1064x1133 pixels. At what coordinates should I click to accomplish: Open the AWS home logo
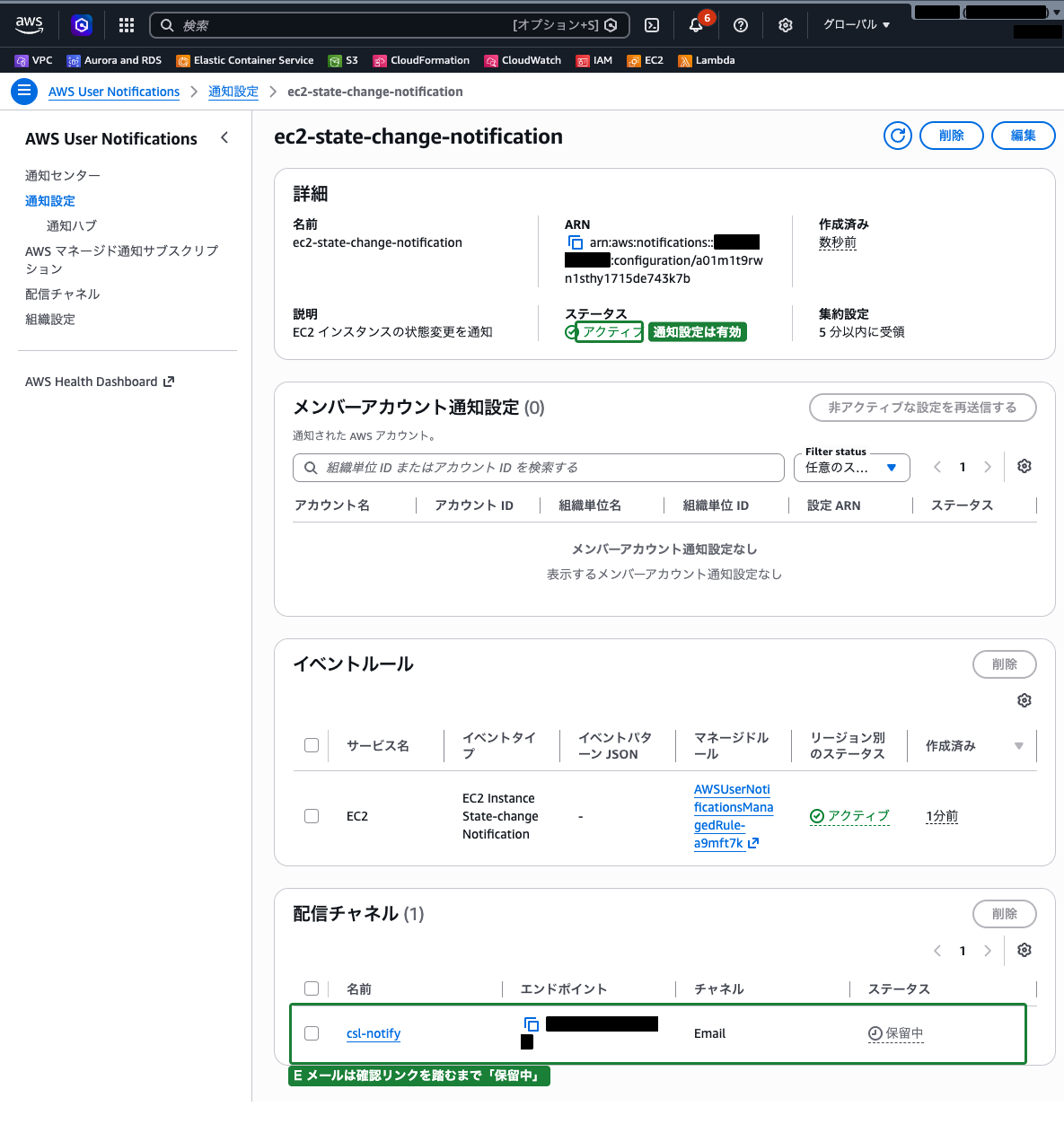[29, 25]
